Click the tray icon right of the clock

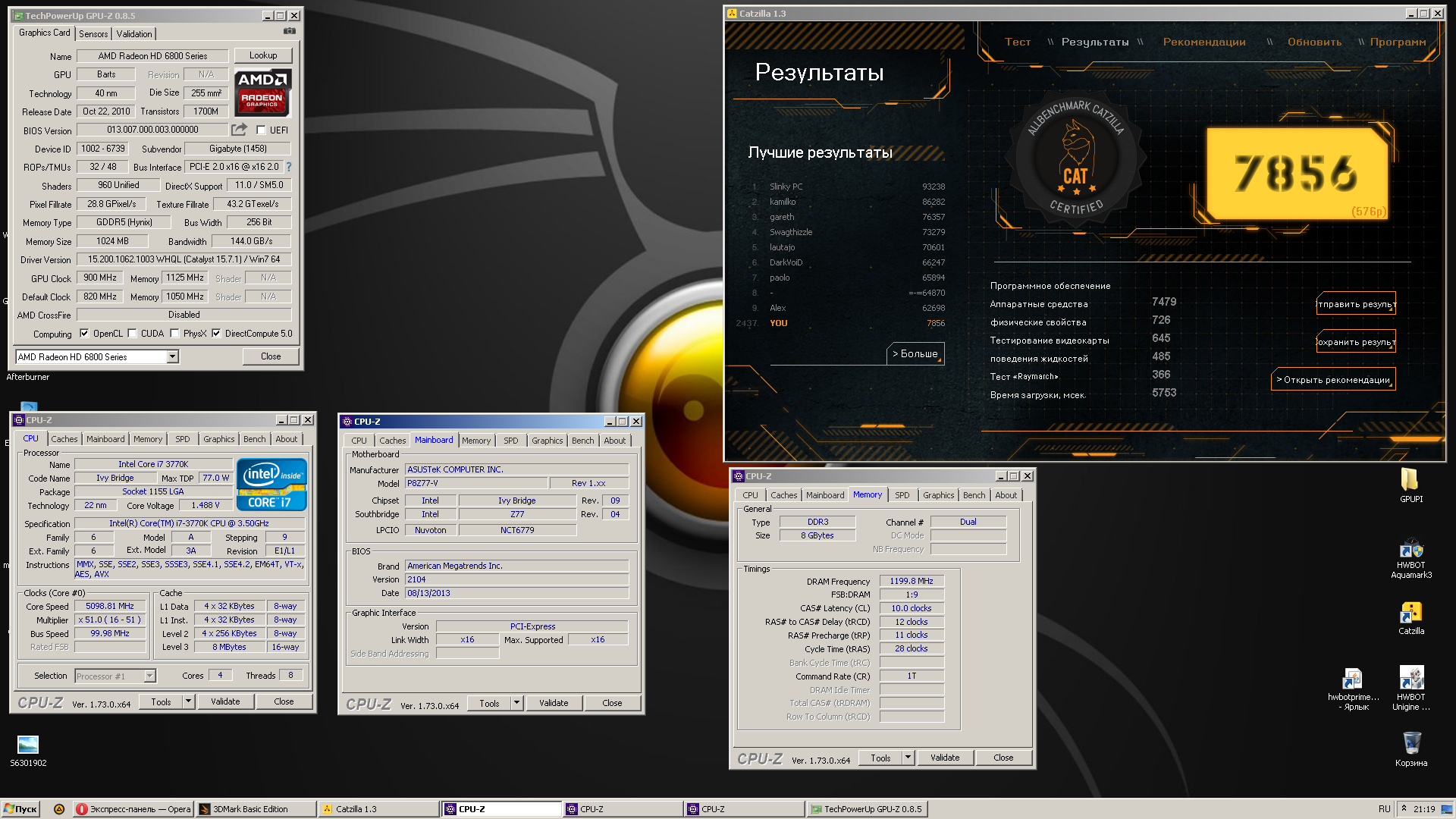[x=1447, y=809]
